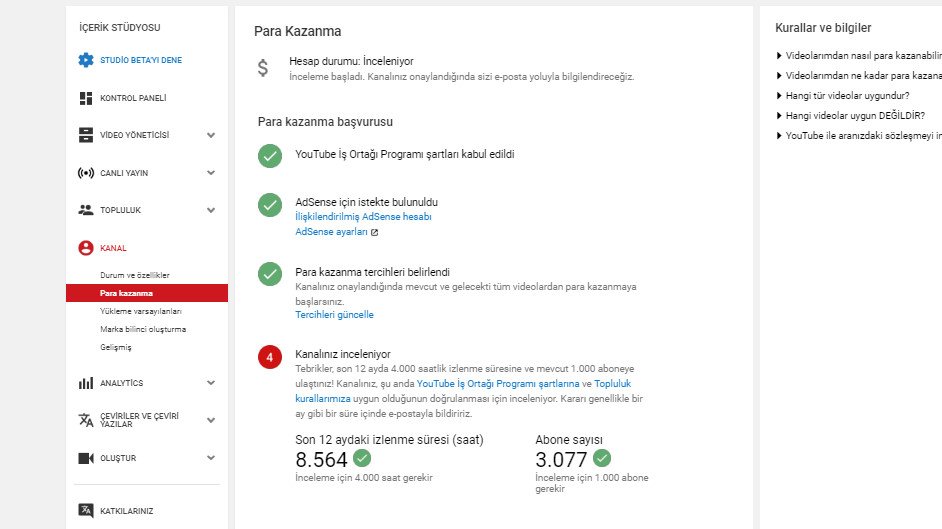Viewport: 942px width, 529px height.
Task: Expand 'YouTube ile aranızdaki sözleşmeyi' triangle
Action: click(779, 136)
